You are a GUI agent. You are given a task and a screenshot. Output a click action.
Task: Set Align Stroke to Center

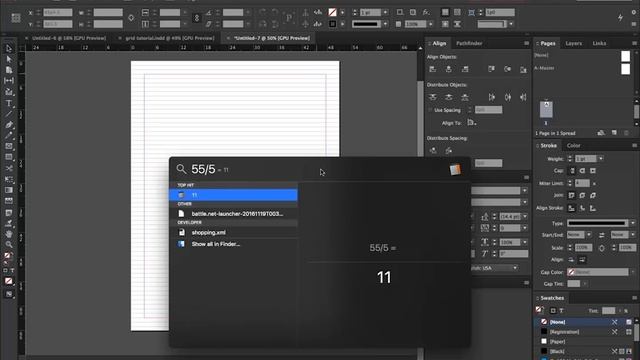pyautogui.click(x=572, y=208)
